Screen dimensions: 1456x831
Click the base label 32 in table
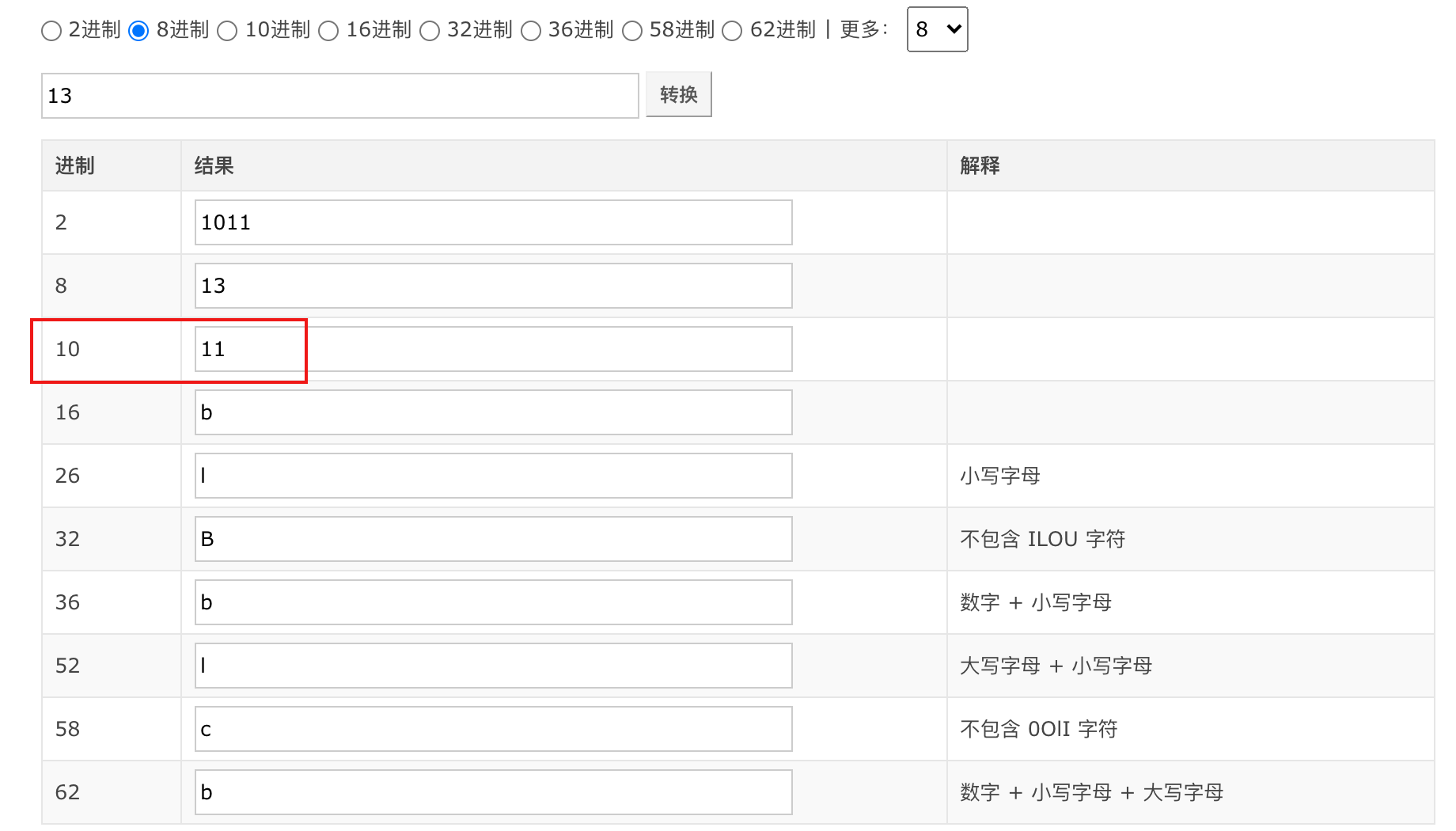67,539
